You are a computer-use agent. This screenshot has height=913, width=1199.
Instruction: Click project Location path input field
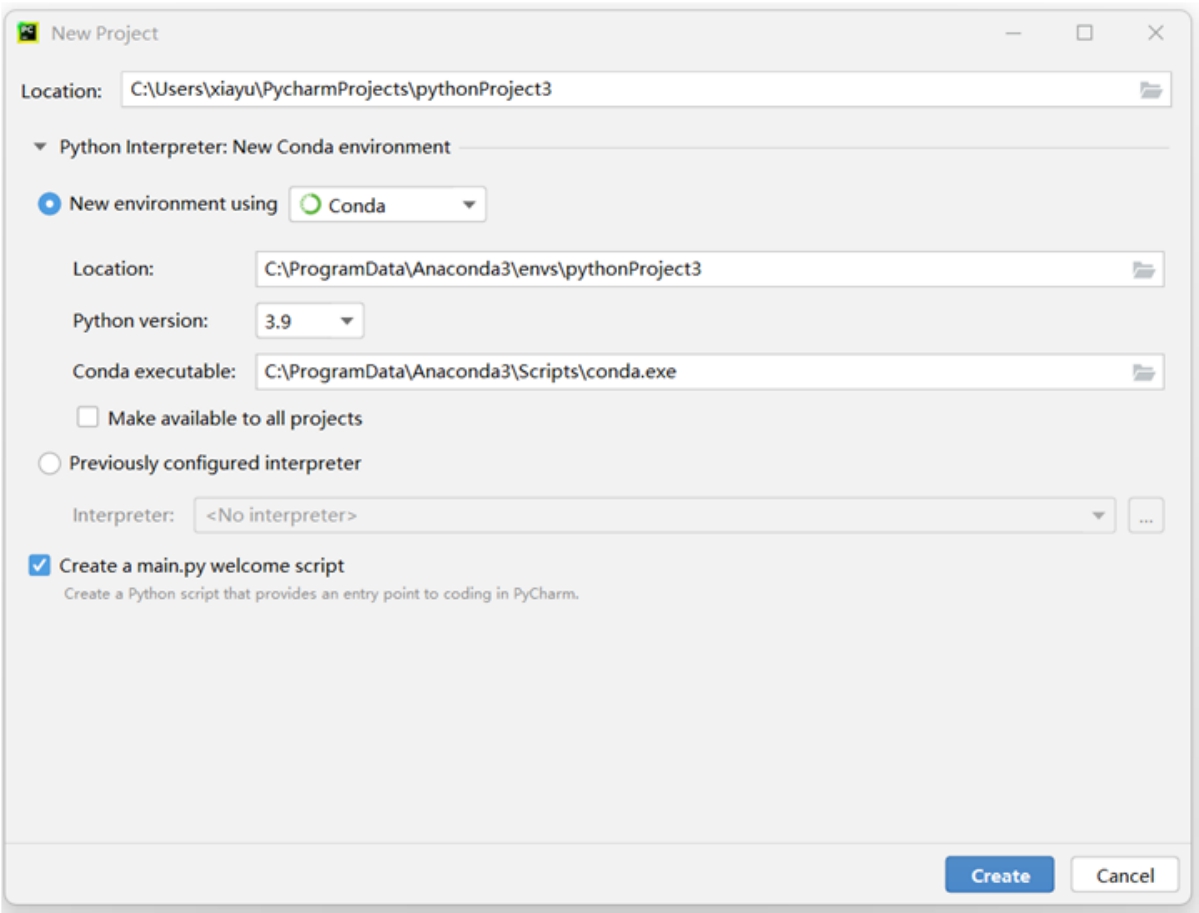[646, 89]
